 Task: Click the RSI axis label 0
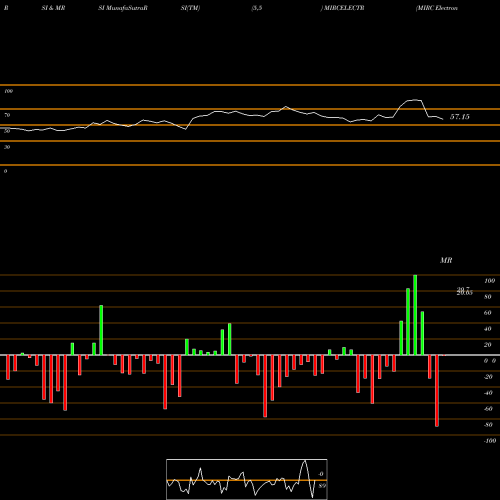5,171
